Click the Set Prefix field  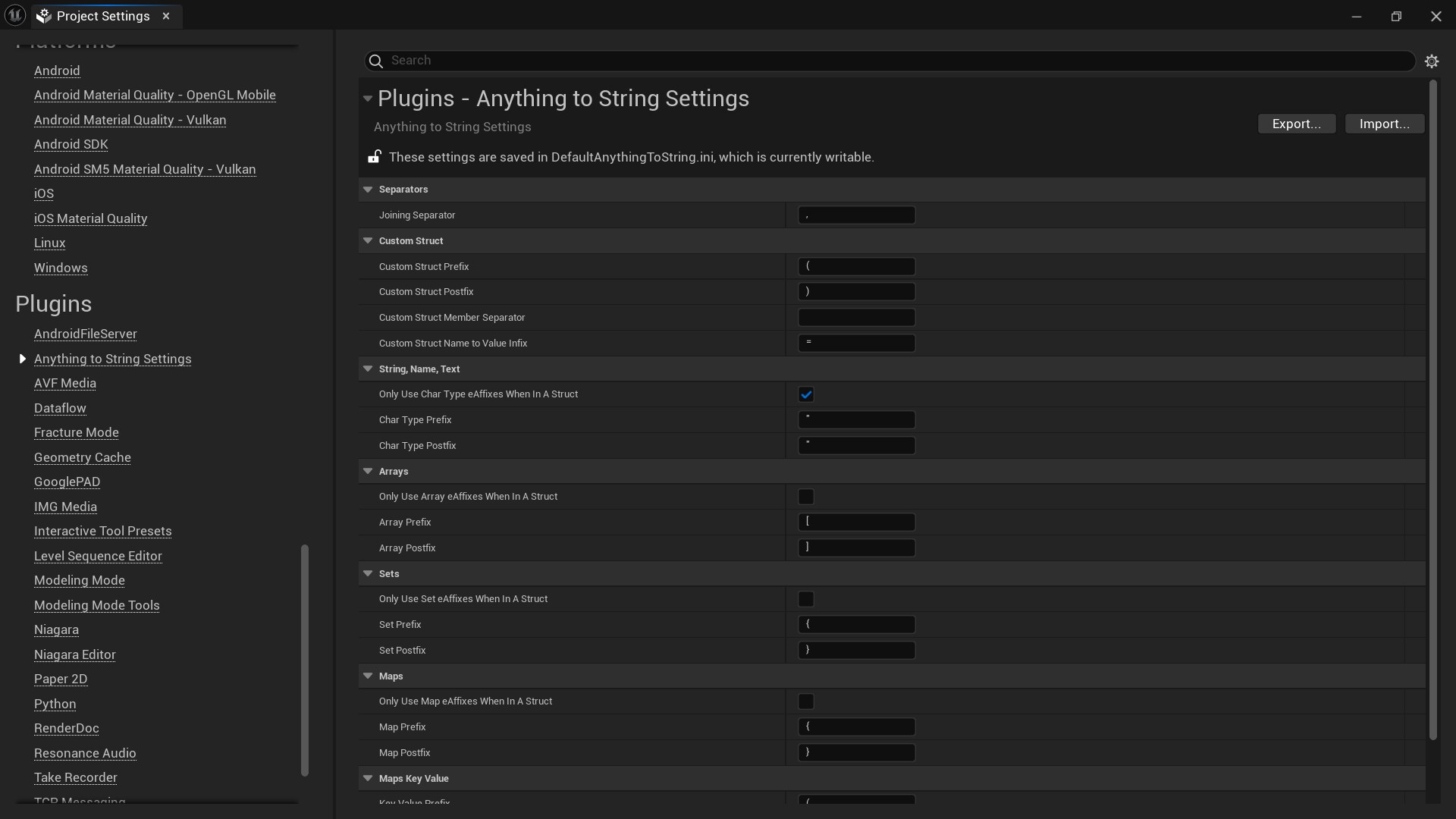(x=856, y=625)
